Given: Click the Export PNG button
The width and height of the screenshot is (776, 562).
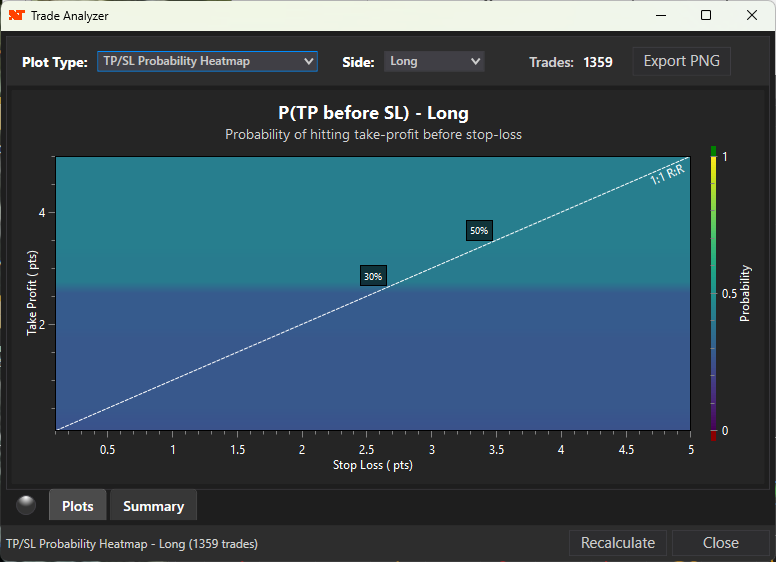Looking at the screenshot, I should tap(682, 61).
